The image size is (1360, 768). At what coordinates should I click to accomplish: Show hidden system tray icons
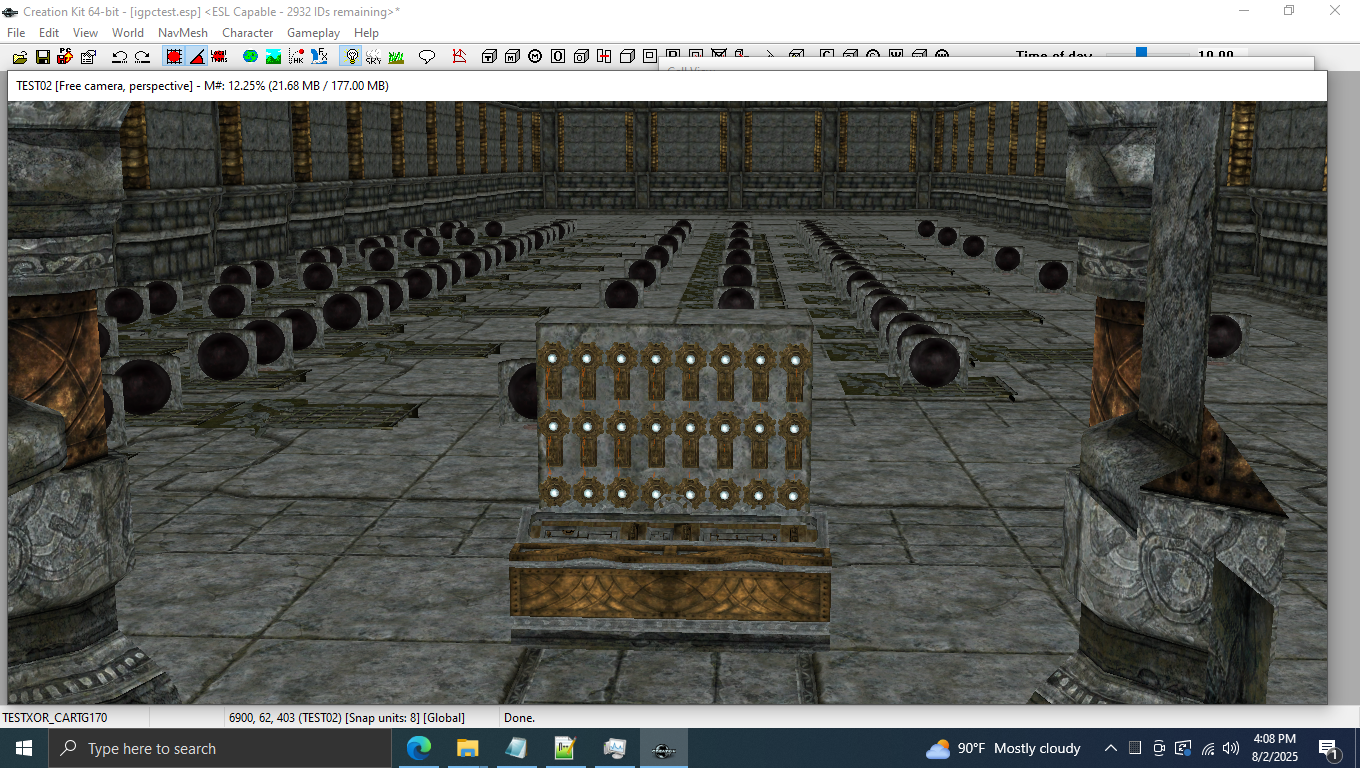[x=1110, y=748]
